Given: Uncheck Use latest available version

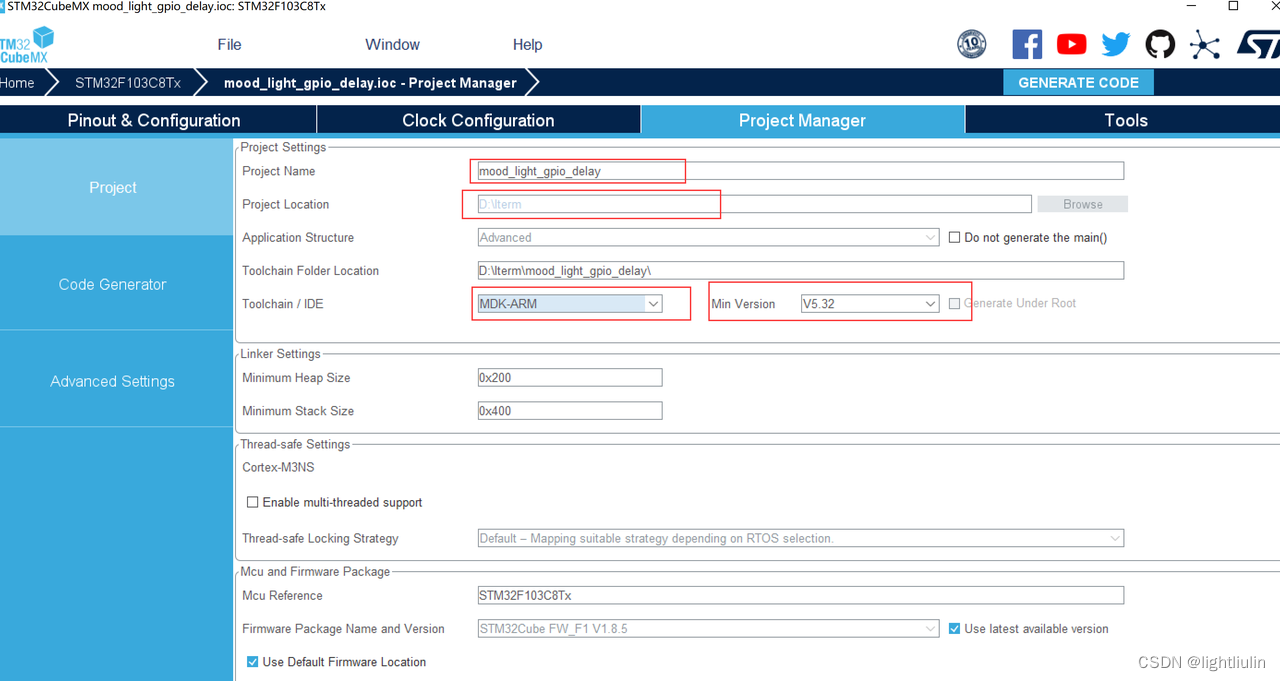Looking at the screenshot, I should pyautogui.click(x=954, y=628).
